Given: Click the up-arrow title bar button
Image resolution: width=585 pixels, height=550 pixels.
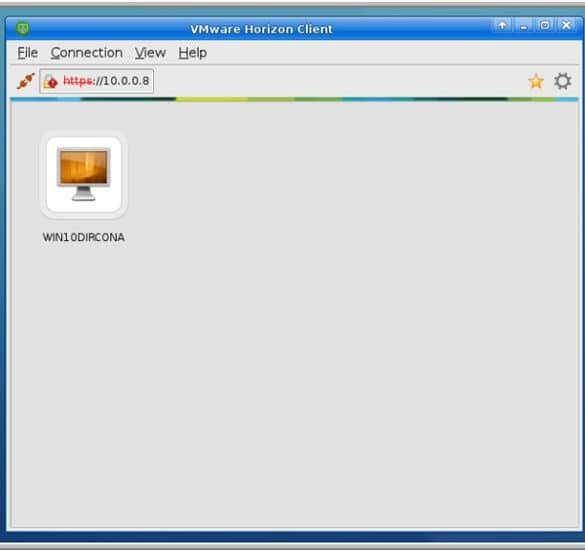Looking at the screenshot, I should pos(502,25).
